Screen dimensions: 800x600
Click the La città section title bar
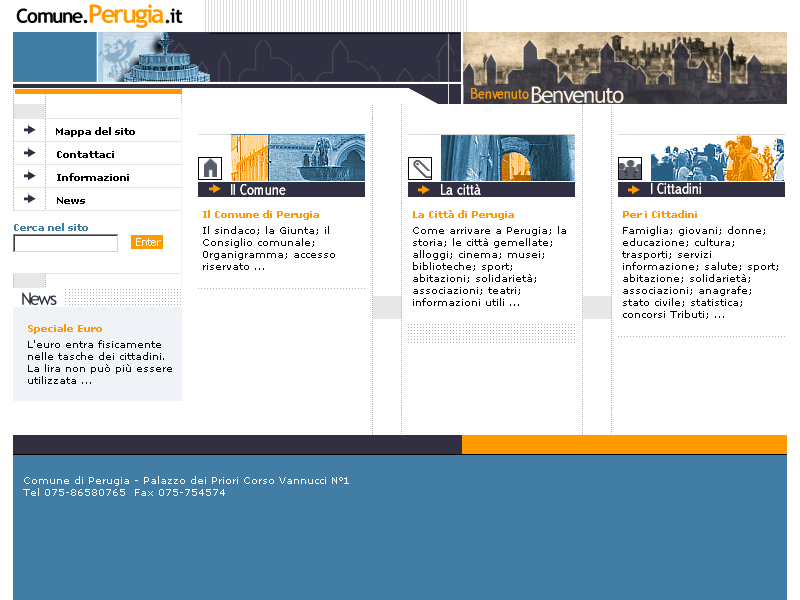[491, 190]
